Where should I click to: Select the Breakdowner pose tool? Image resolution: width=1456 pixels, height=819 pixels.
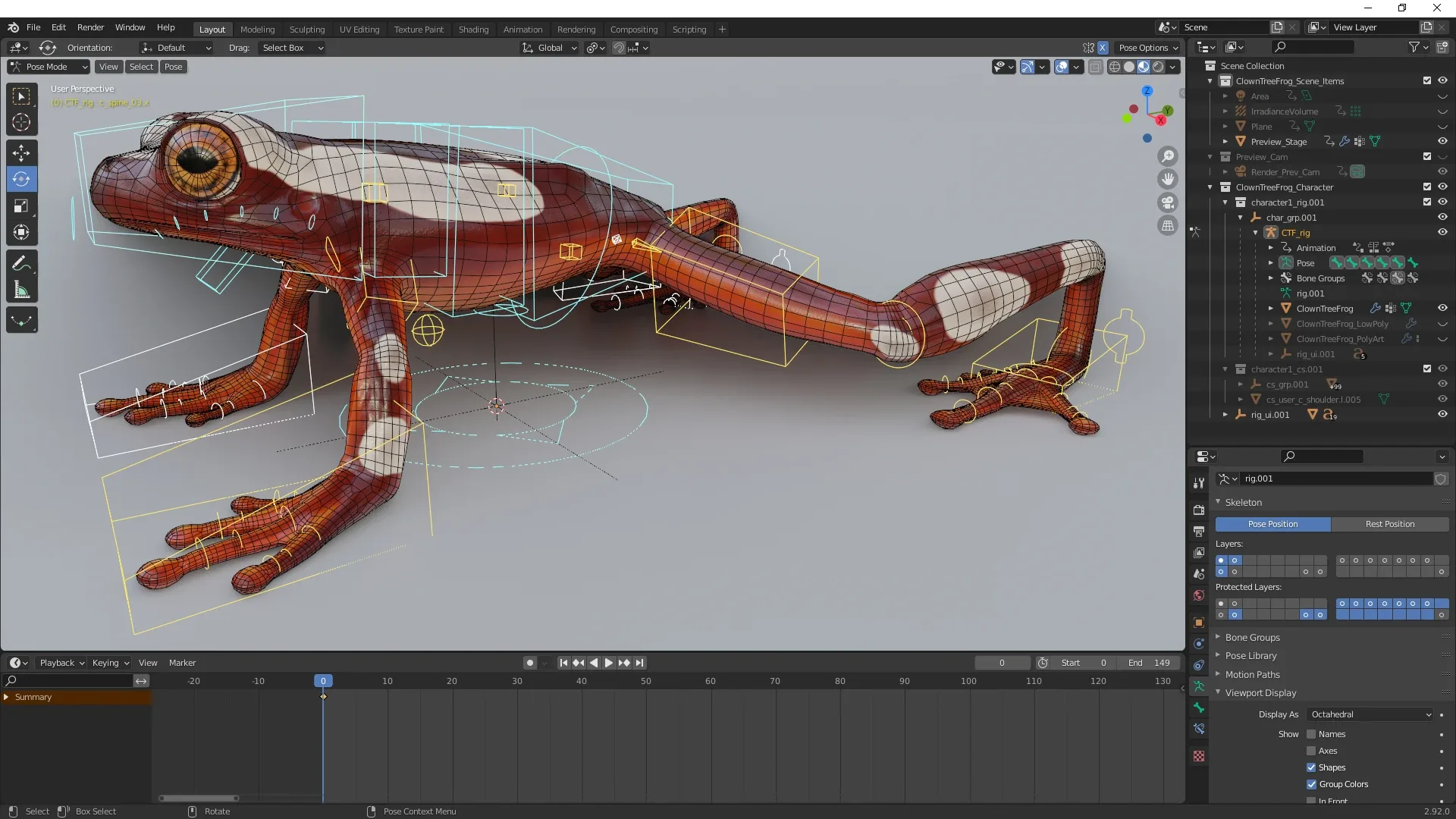tap(21, 321)
